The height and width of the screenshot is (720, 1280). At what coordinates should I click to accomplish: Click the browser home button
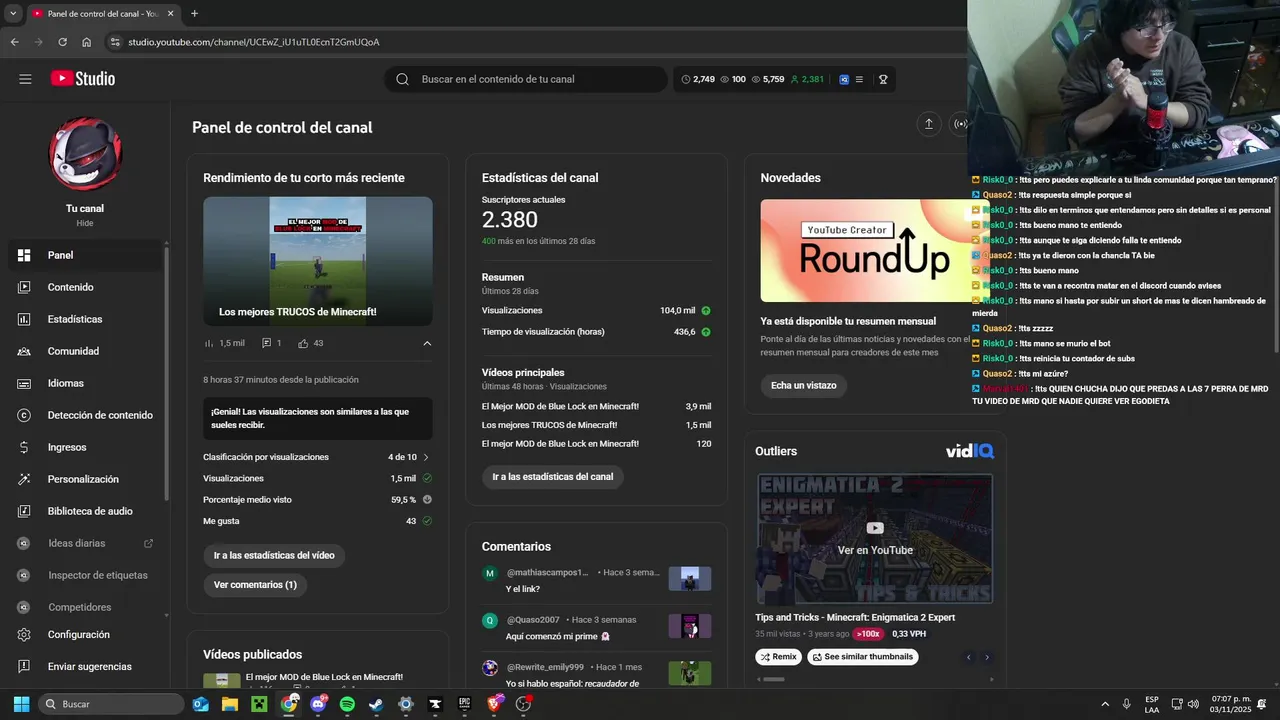pyautogui.click(x=87, y=42)
